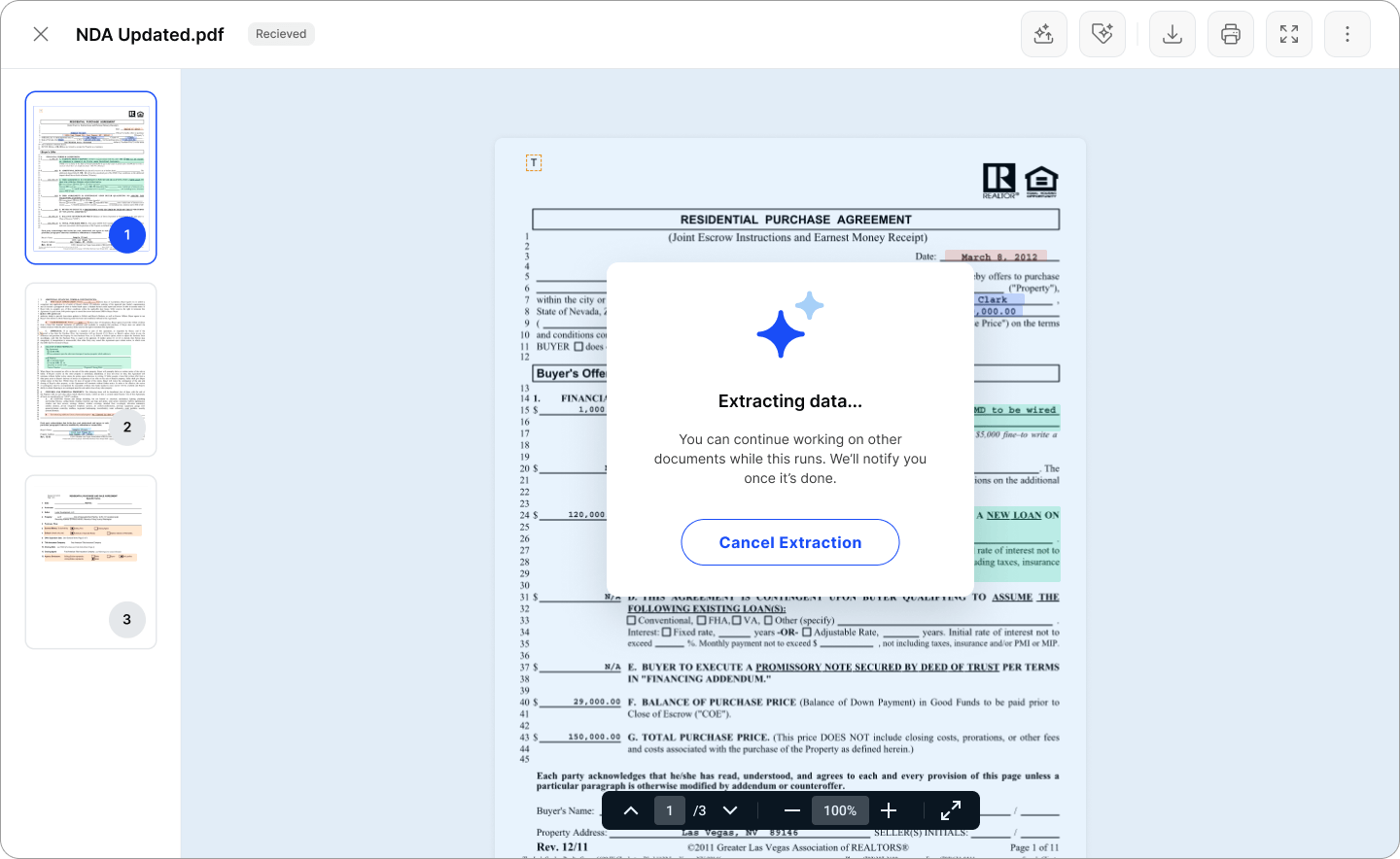Download the NDA Updated.pdf file

[1172, 33]
